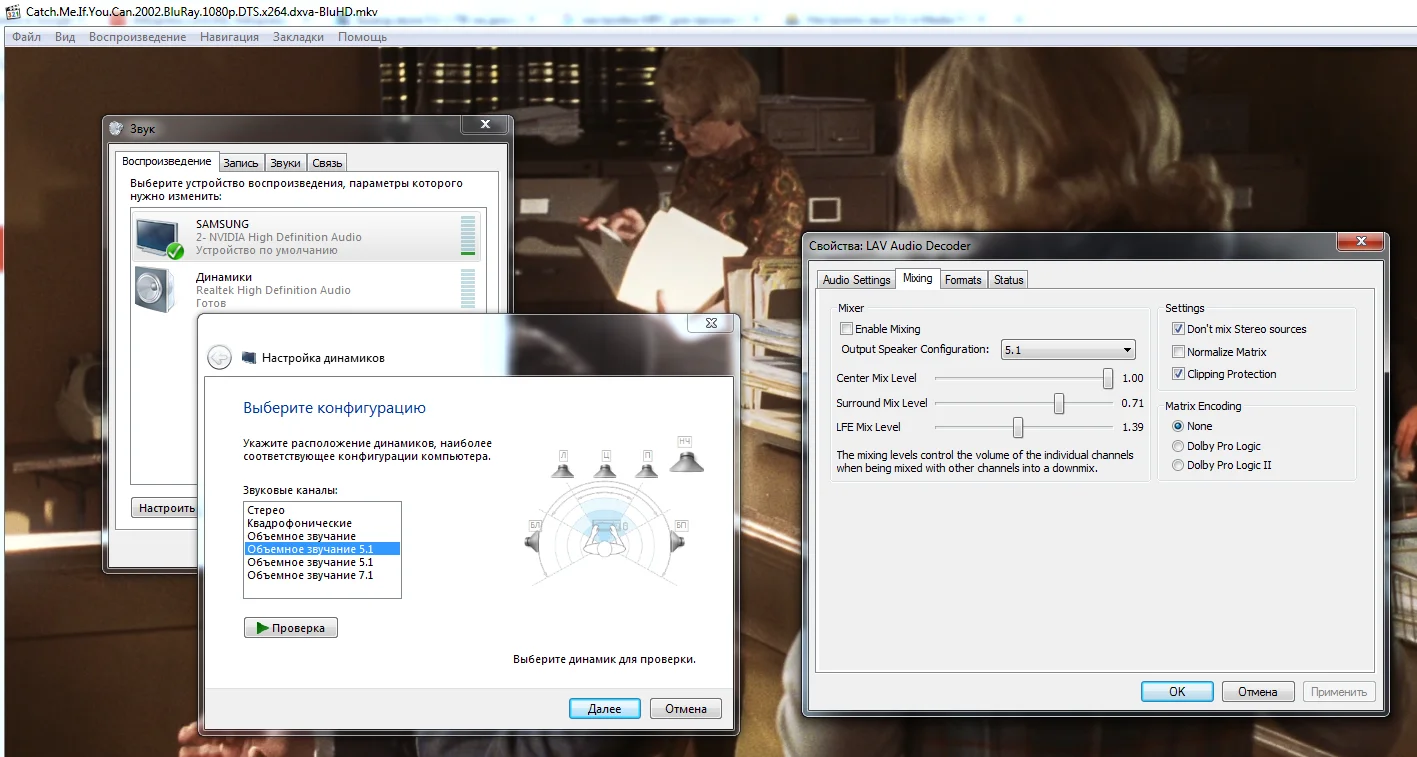The width and height of the screenshot is (1417, 757).
Task: Open the Вид menu
Action: pos(65,37)
